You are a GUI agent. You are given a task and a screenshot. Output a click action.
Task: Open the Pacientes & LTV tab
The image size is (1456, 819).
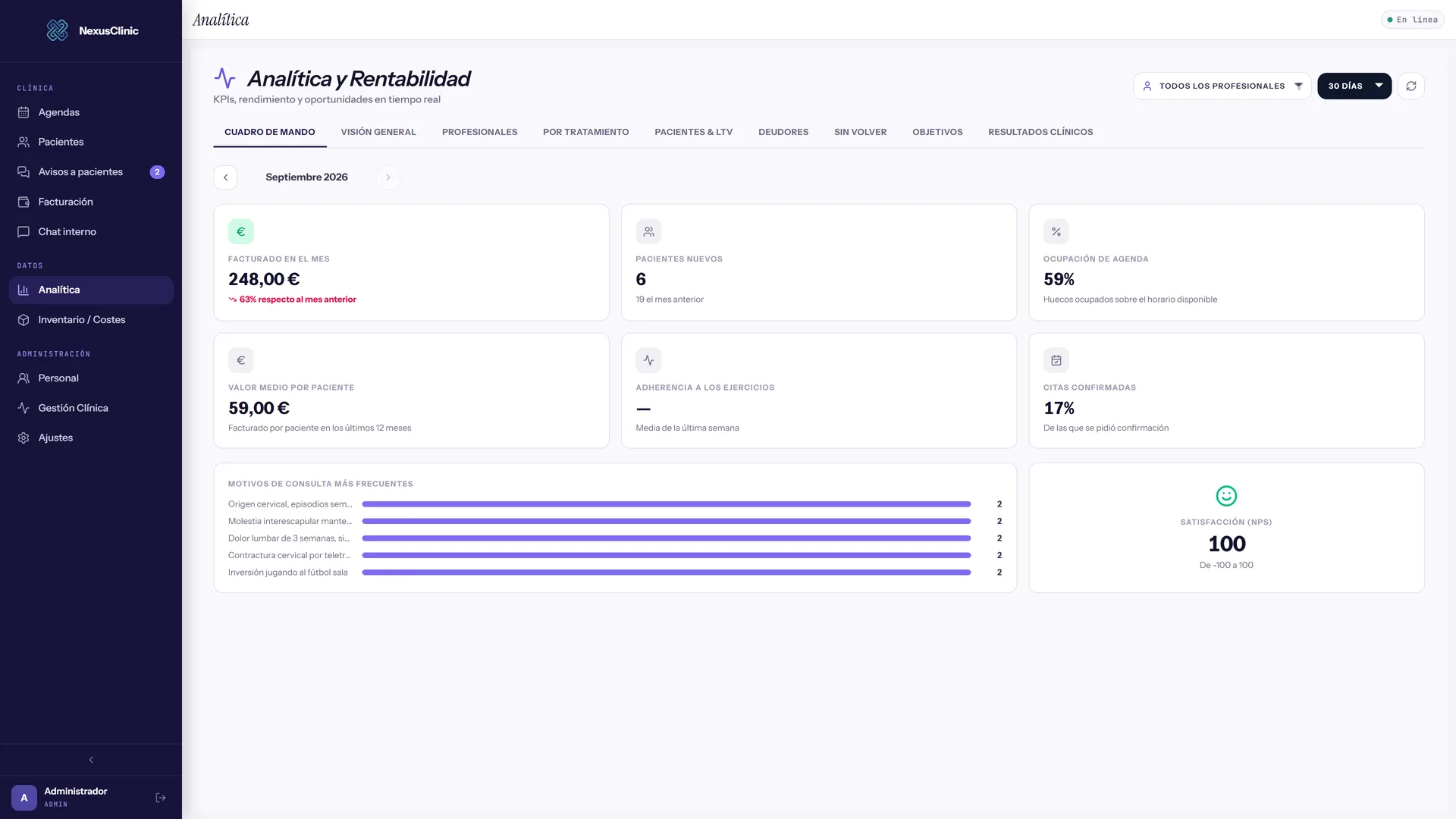pyautogui.click(x=693, y=132)
